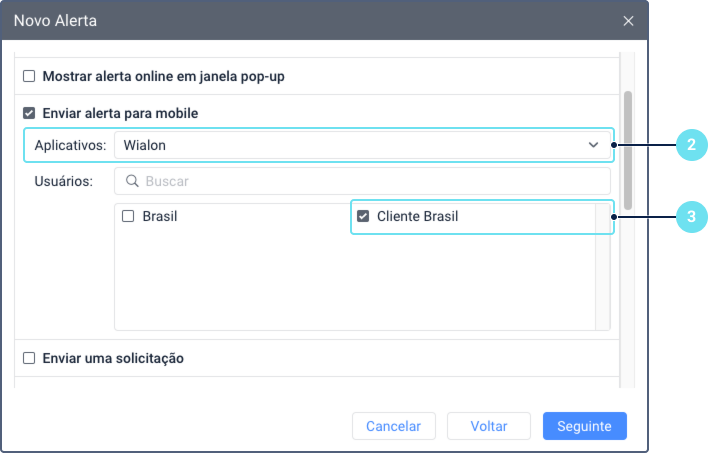
Task: Close the Novo Alerta dialog
Action: (628, 20)
